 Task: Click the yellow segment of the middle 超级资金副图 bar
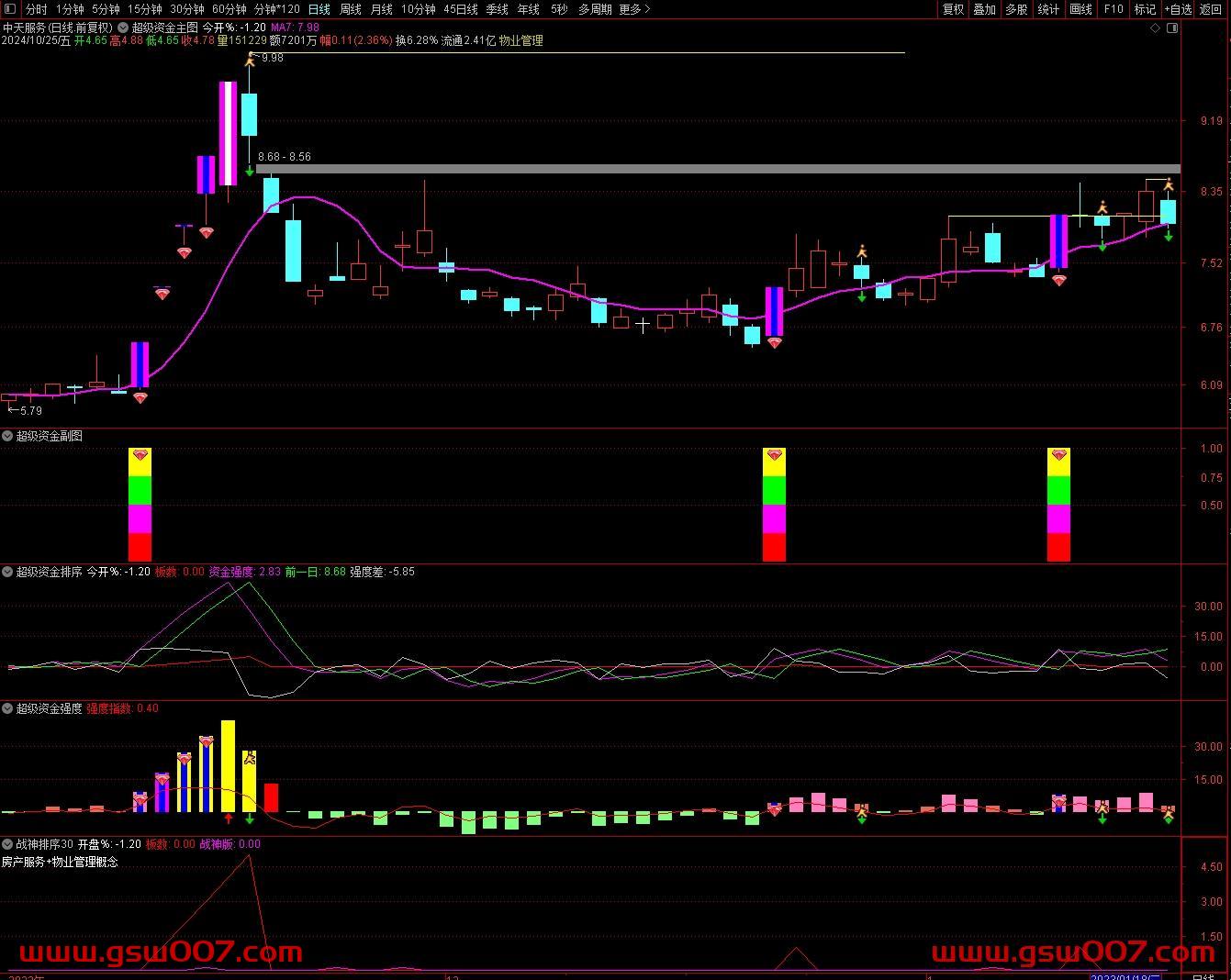(x=774, y=462)
